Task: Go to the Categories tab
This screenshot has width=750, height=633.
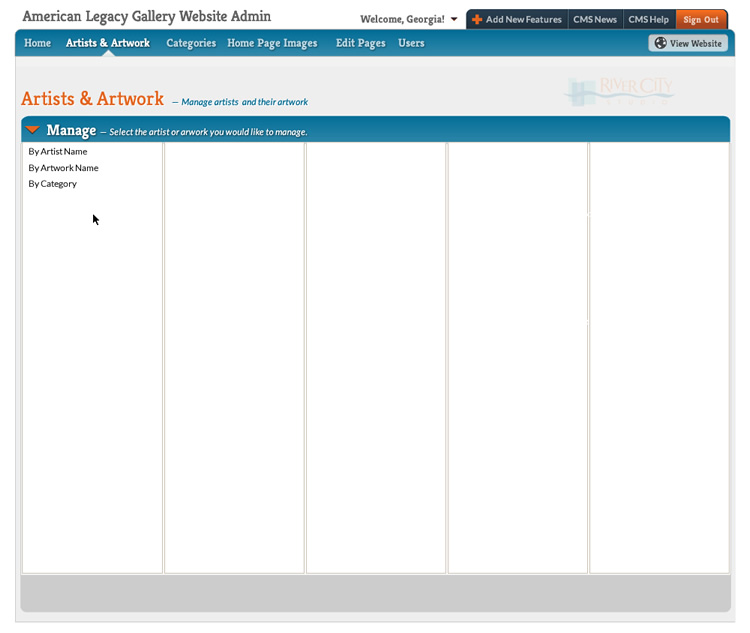Action: [191, 44]
